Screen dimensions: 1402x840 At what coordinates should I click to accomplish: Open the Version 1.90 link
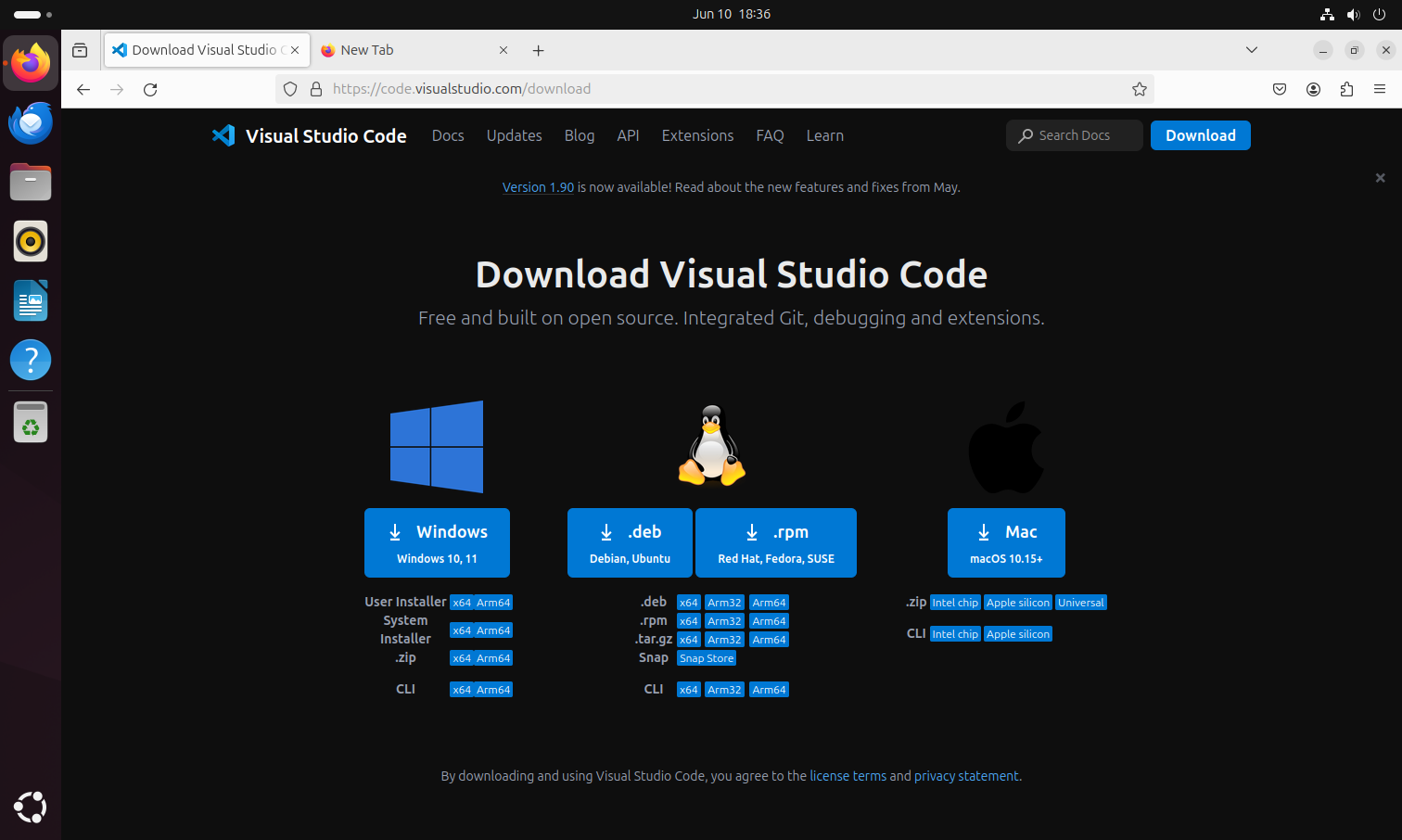(538, 187)
